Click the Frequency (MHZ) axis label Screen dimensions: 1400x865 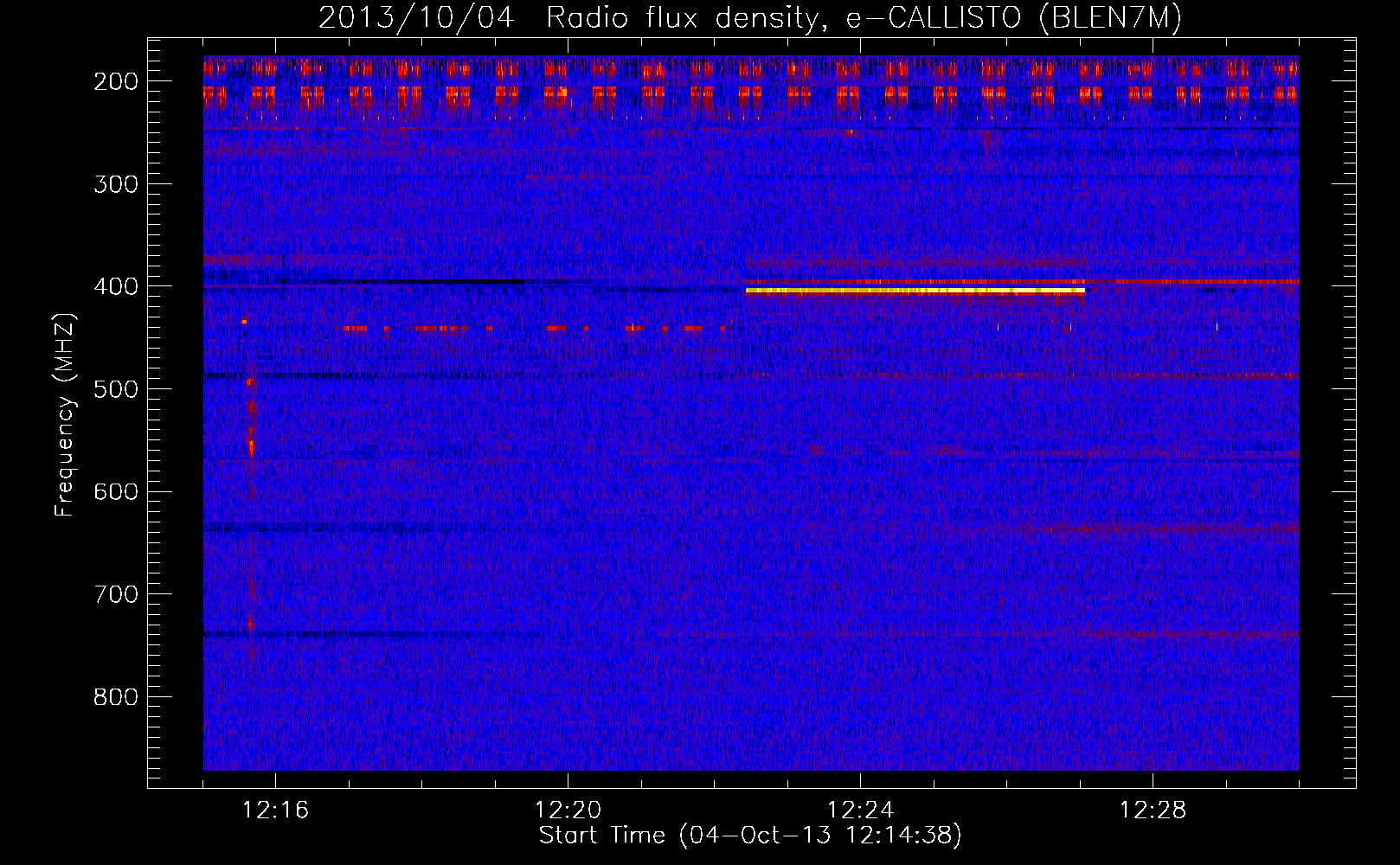click(65, 415)
